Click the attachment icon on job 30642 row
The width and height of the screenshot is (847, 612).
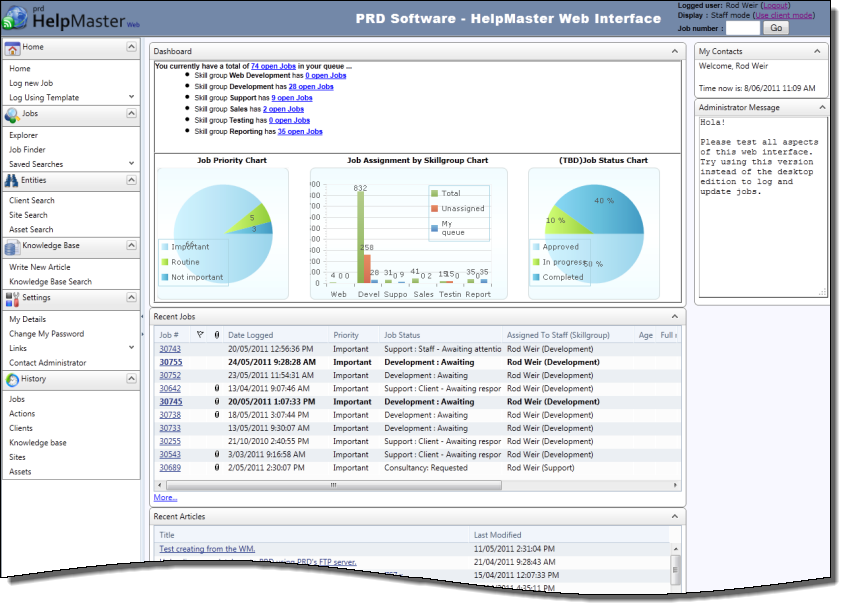pos(217,388)
